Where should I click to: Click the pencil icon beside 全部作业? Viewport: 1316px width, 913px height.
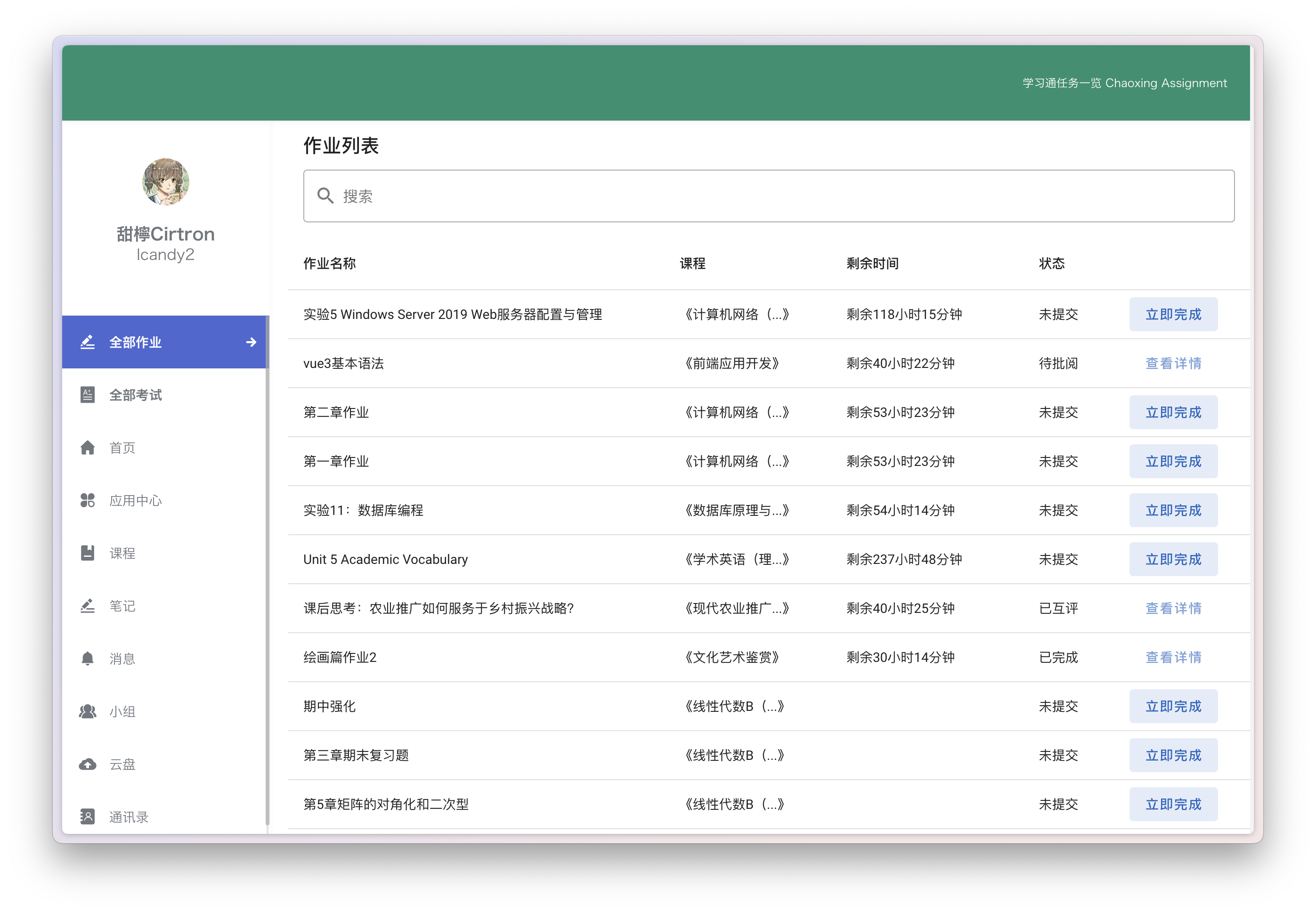(88, 342)
